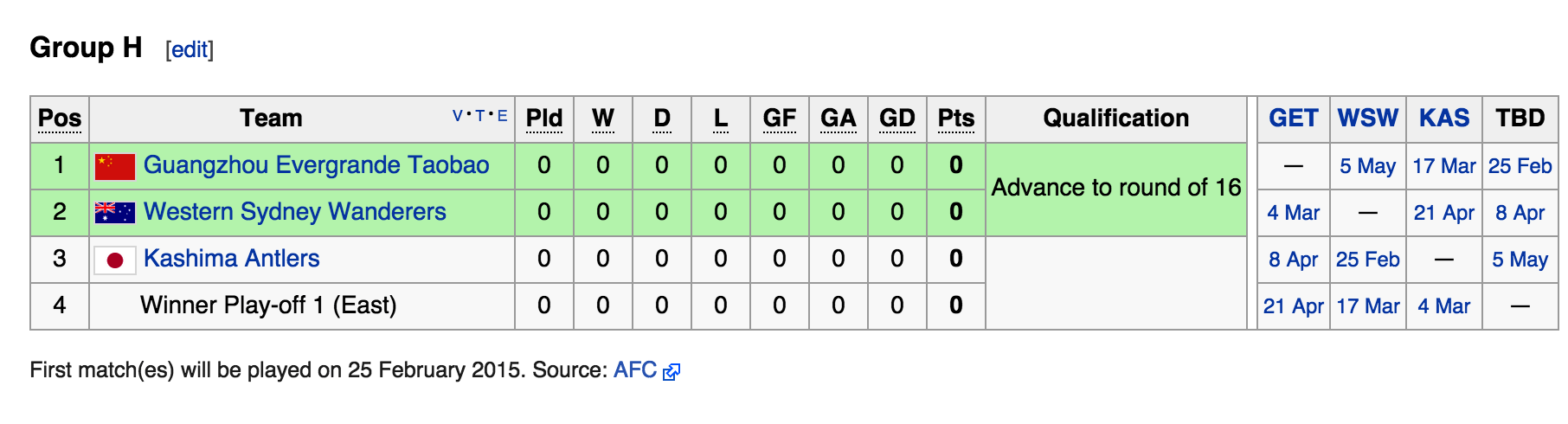This screenshot has height=424, width=1568.
Task: Click the edit link beside Group H
Action: (190, 50)
